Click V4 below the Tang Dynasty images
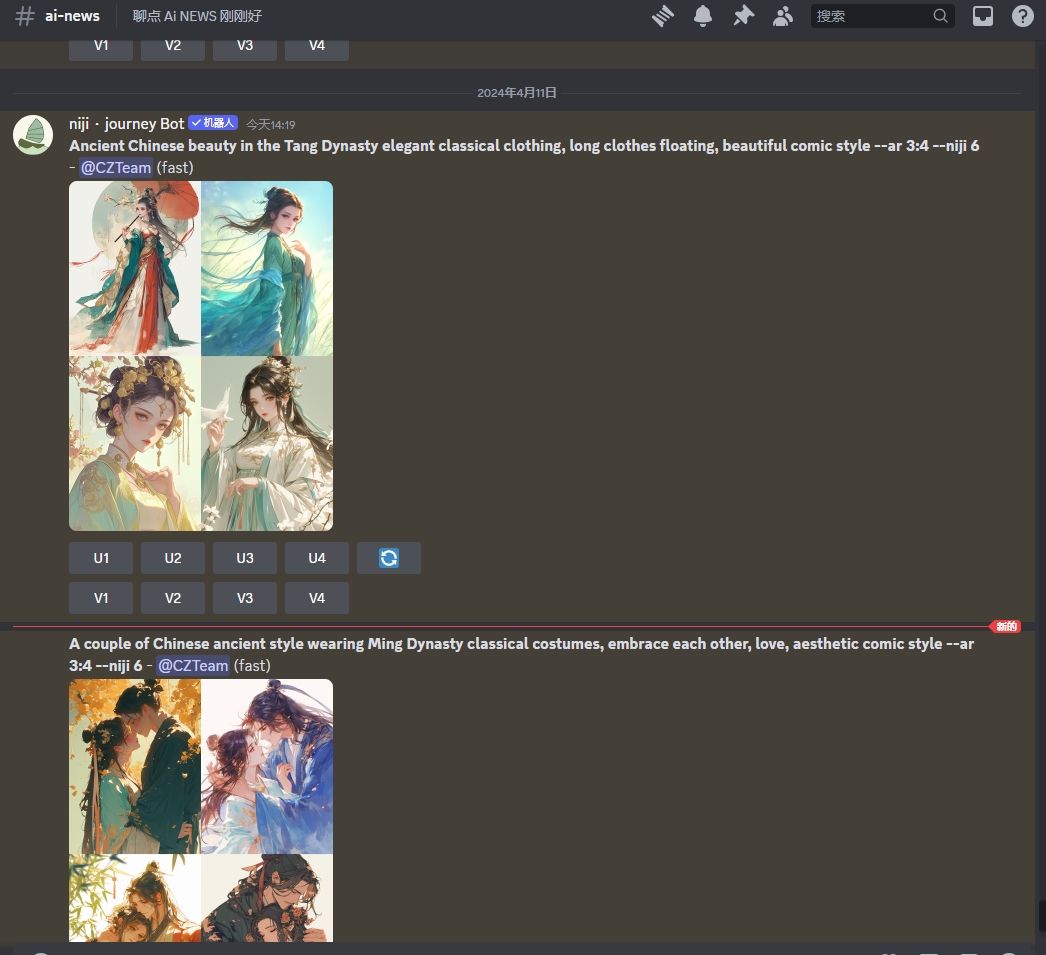 click(317, 598)
